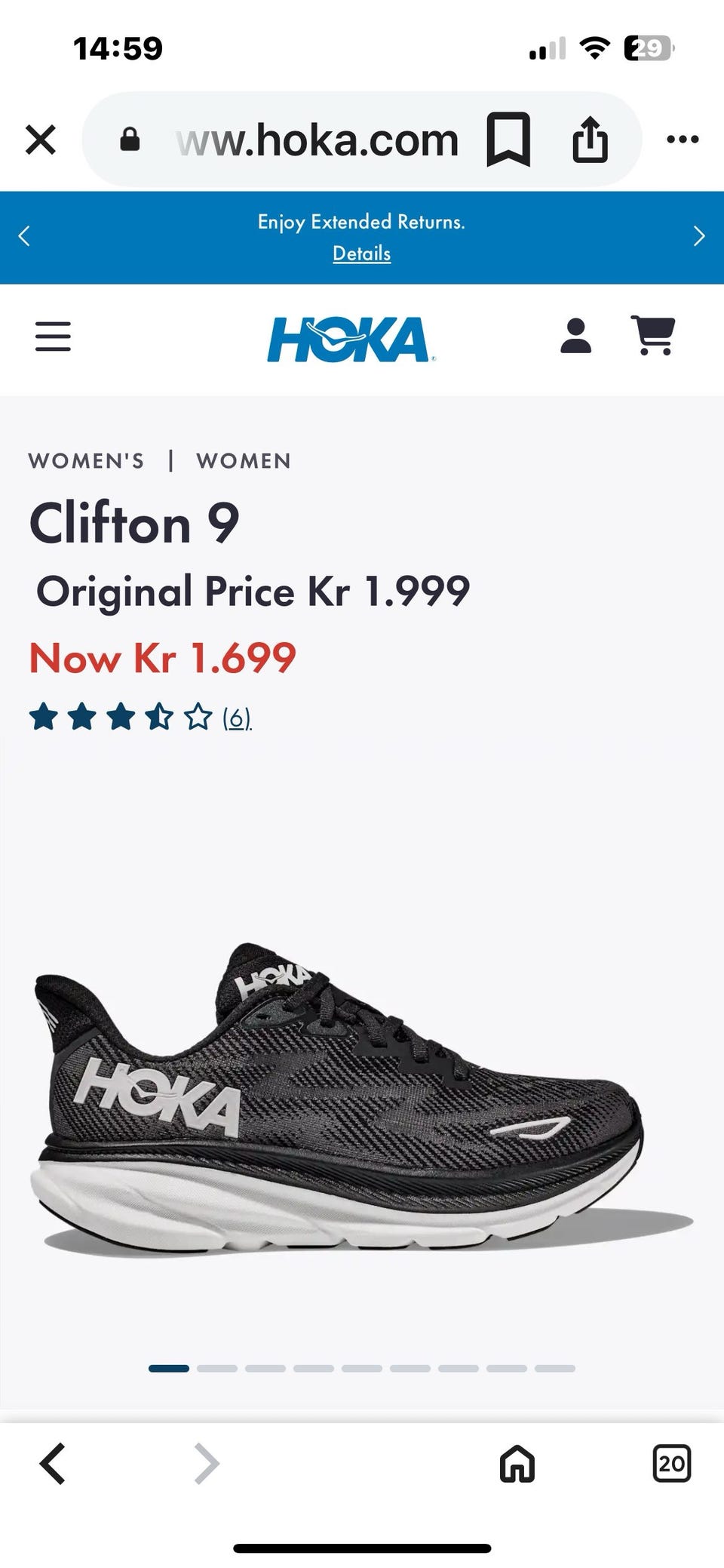Tap the browser home icon

[x=517, y=1464]
